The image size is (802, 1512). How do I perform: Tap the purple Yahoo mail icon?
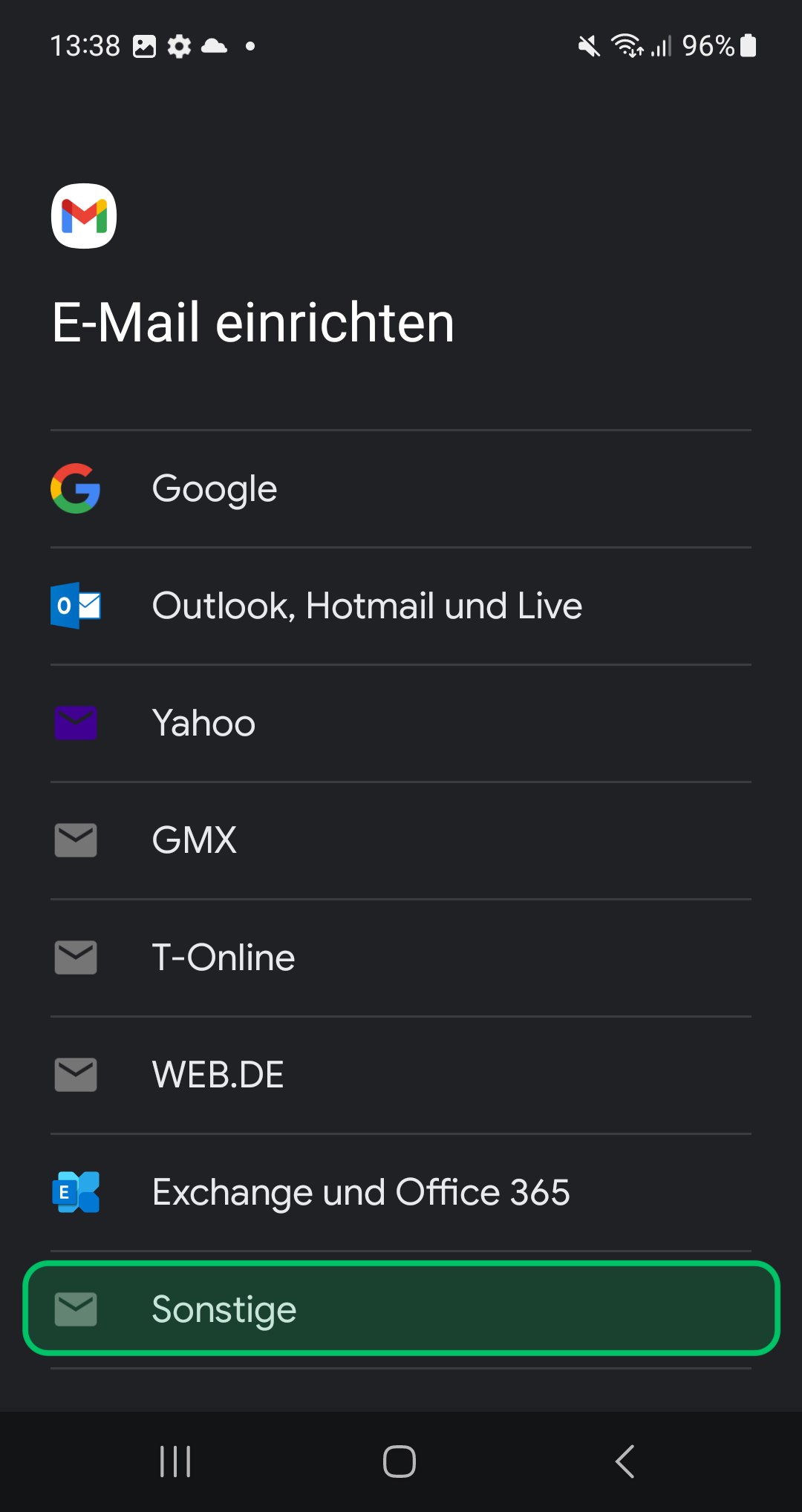76,723
